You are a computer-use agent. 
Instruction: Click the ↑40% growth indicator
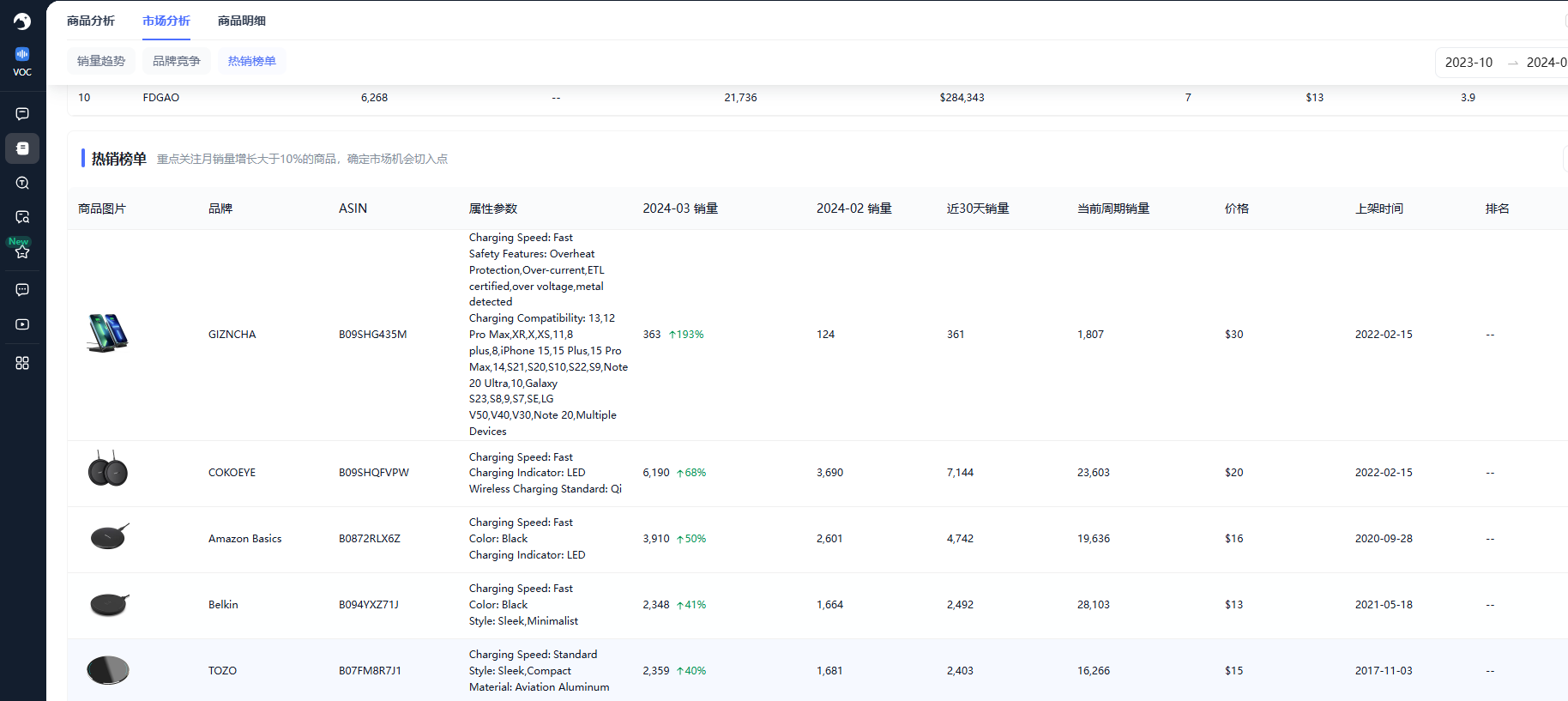click(691, 671)
